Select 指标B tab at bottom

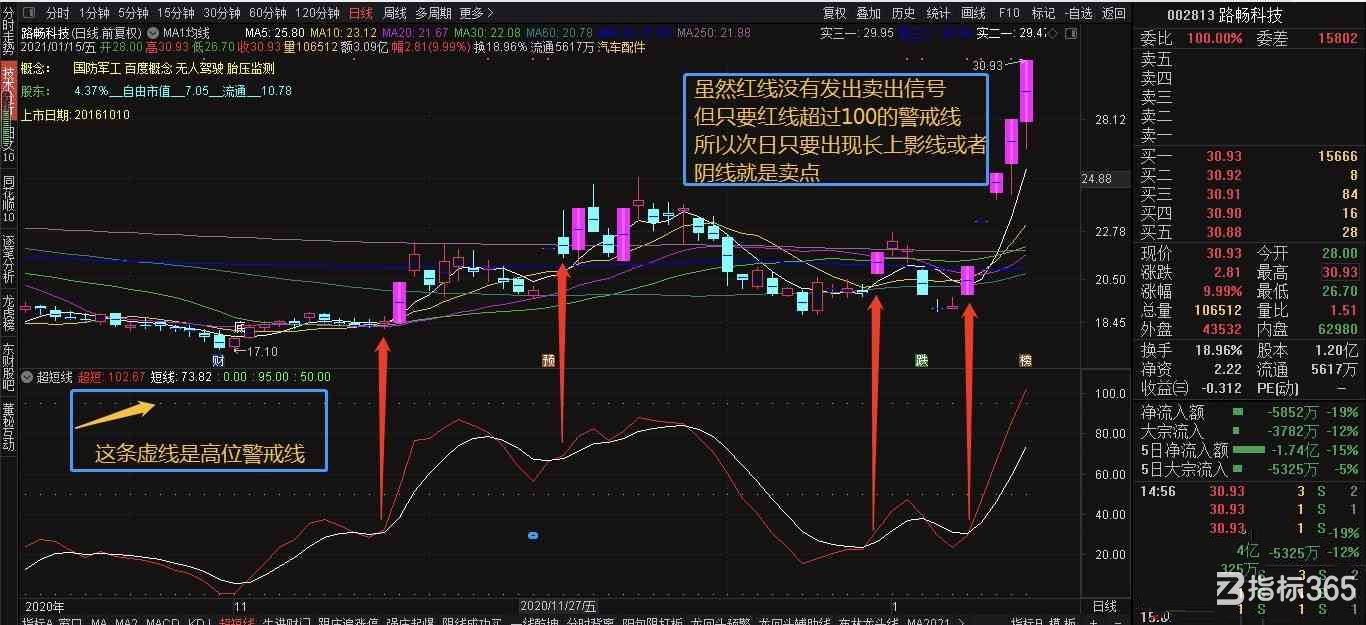pyautogui.click(x=1027, y=620)
